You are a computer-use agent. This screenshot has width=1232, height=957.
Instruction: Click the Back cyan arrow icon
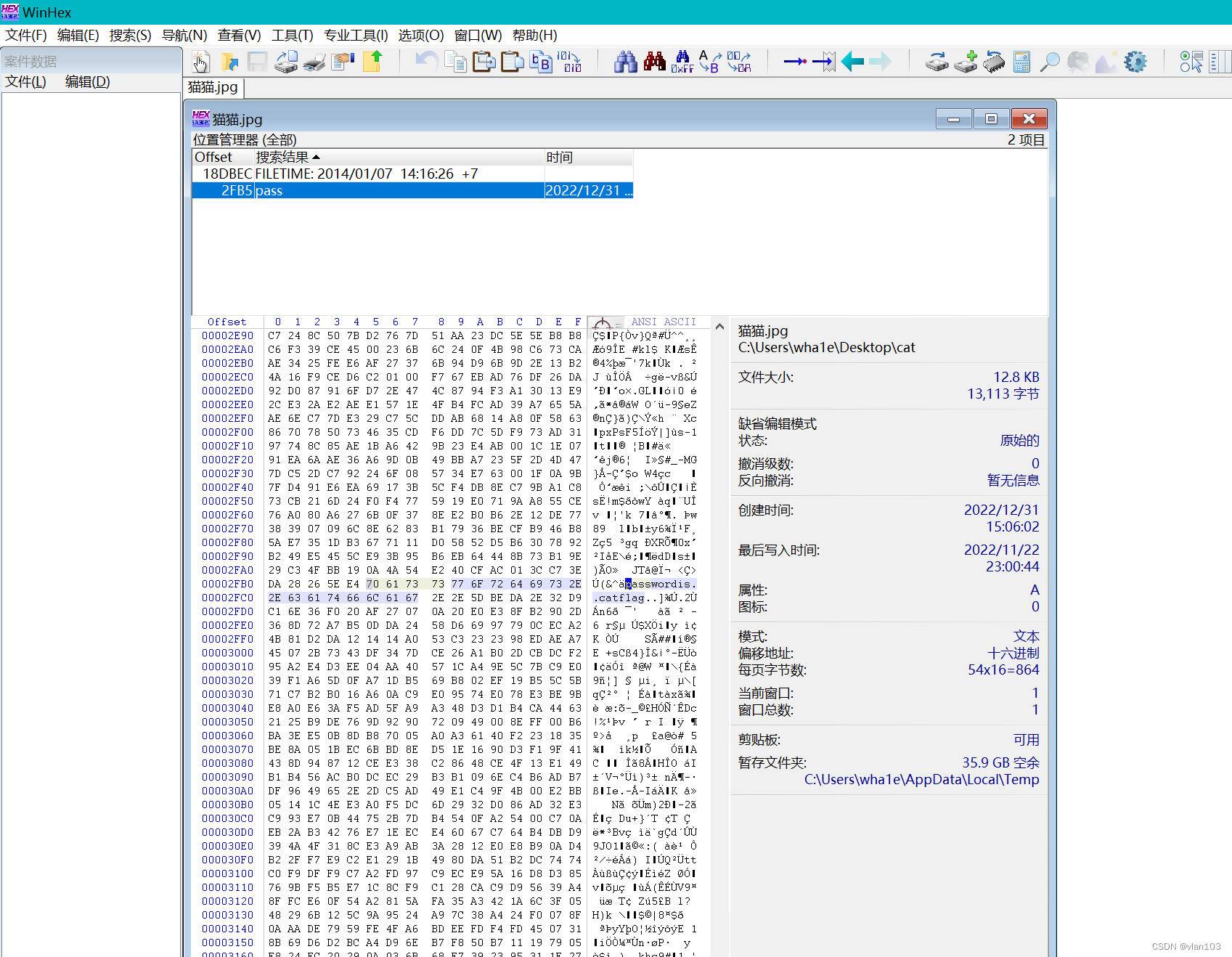tap(852, 62)
